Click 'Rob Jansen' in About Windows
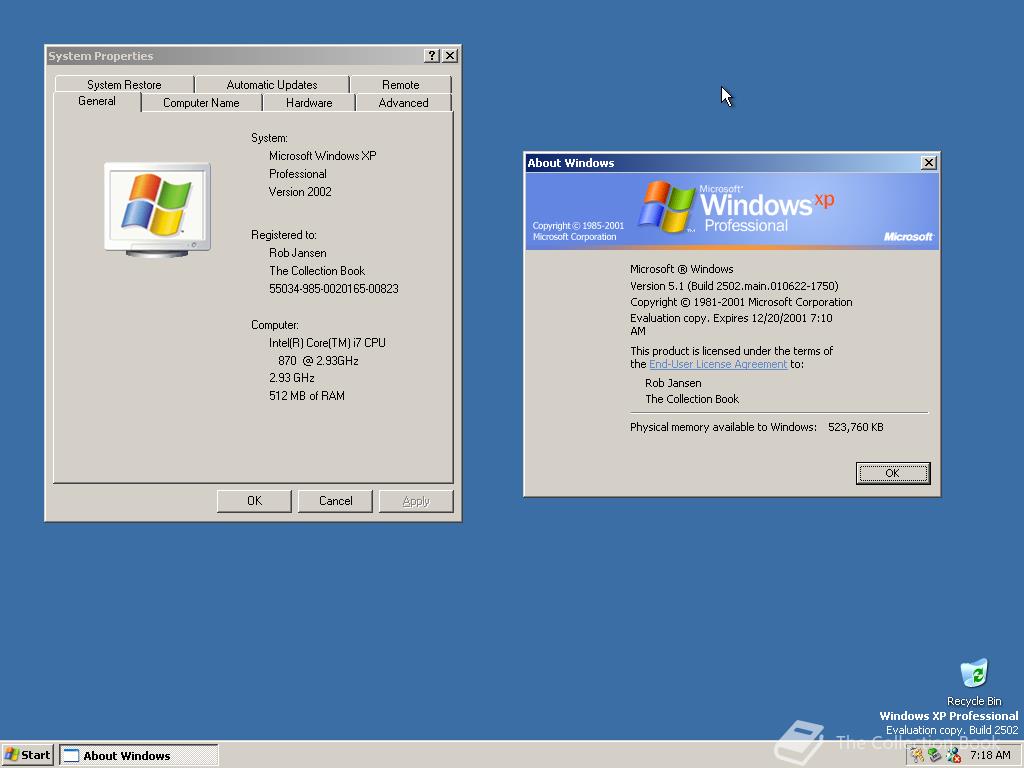The width and height of the screenshot is (1024, 768). tap(673, 383)
